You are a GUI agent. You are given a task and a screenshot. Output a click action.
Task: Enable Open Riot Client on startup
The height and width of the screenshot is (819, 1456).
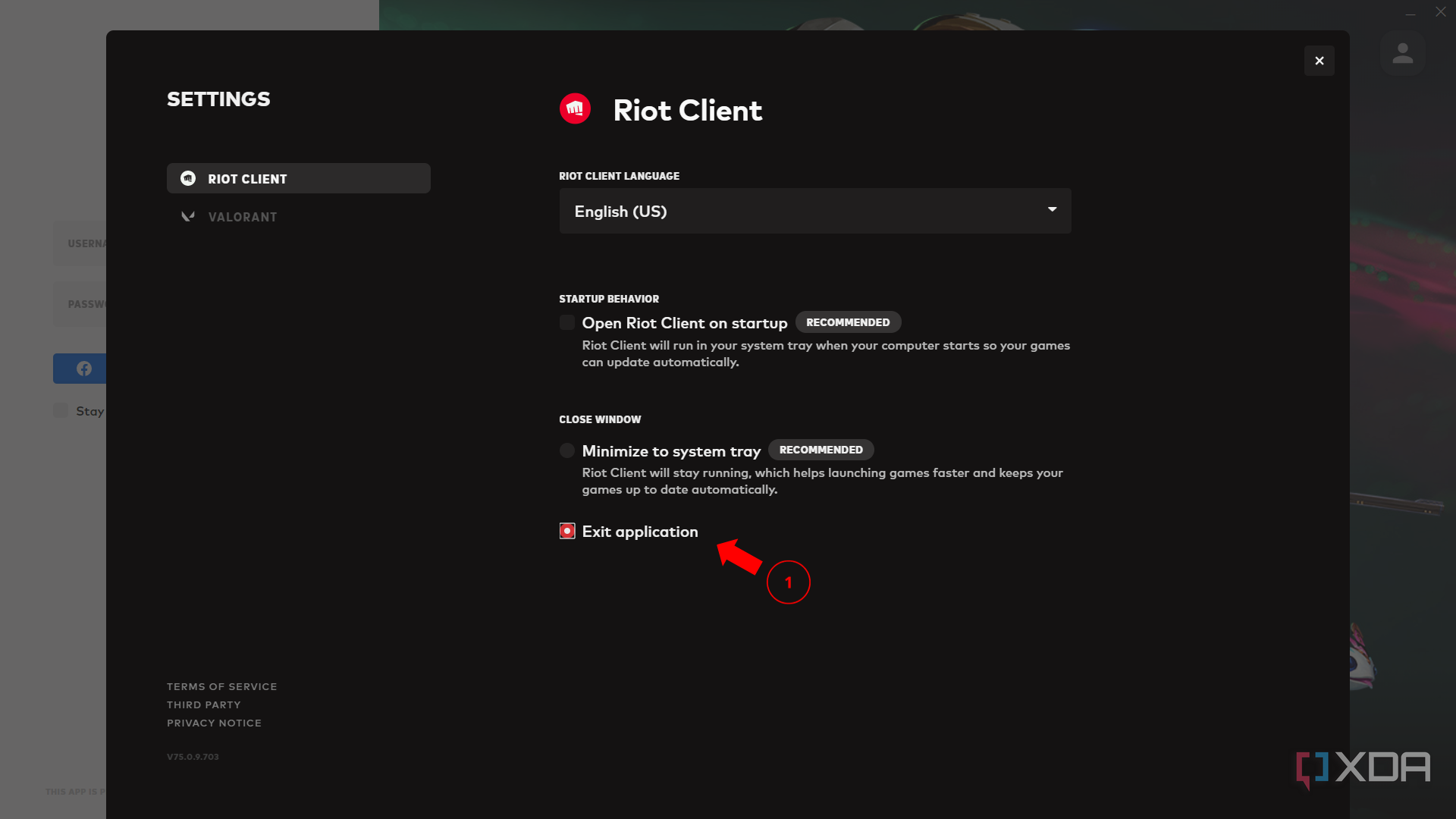pos(567,322)
